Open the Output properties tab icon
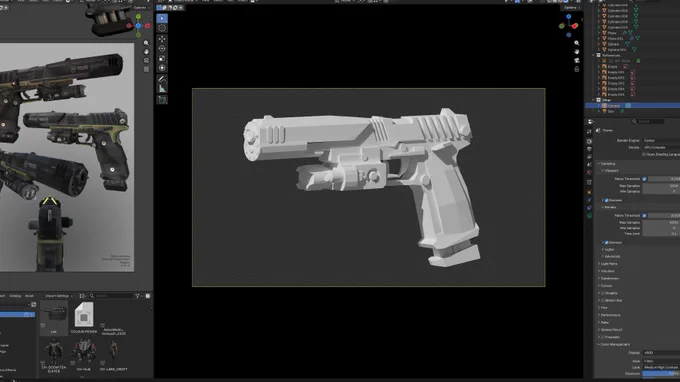This screenshot has width=680, height=382. click(589, 149)
